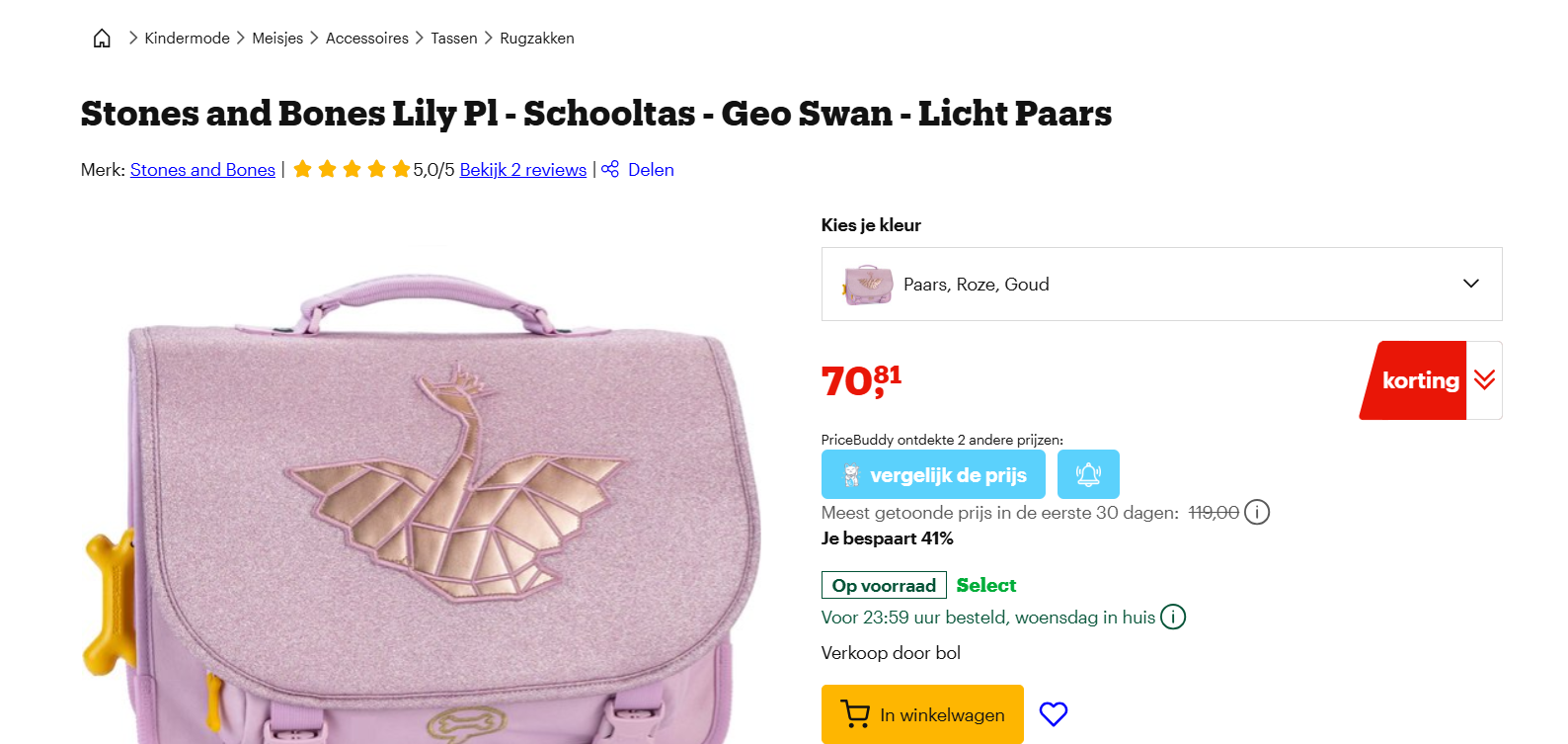Set a price alert with bell button
1568x744 pixels.
pos(1088,474)
